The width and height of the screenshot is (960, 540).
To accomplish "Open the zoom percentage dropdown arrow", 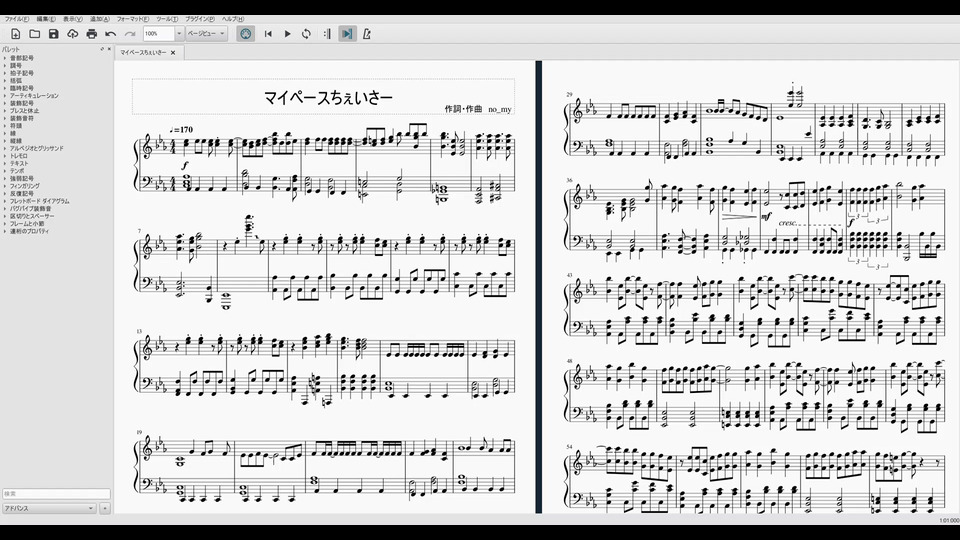I will 179,34.
